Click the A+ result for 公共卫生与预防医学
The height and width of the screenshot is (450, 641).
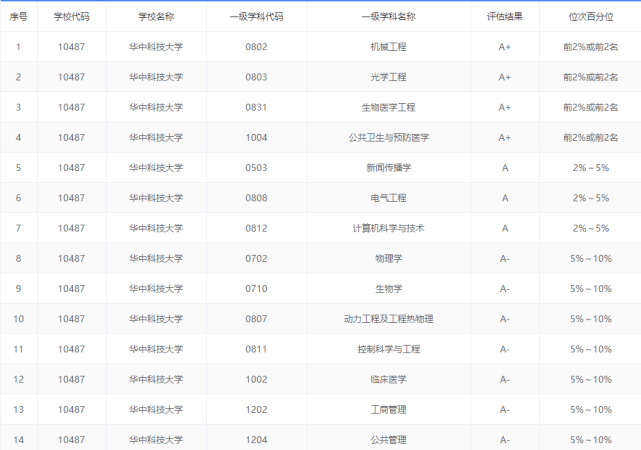[x=505, y=138]
